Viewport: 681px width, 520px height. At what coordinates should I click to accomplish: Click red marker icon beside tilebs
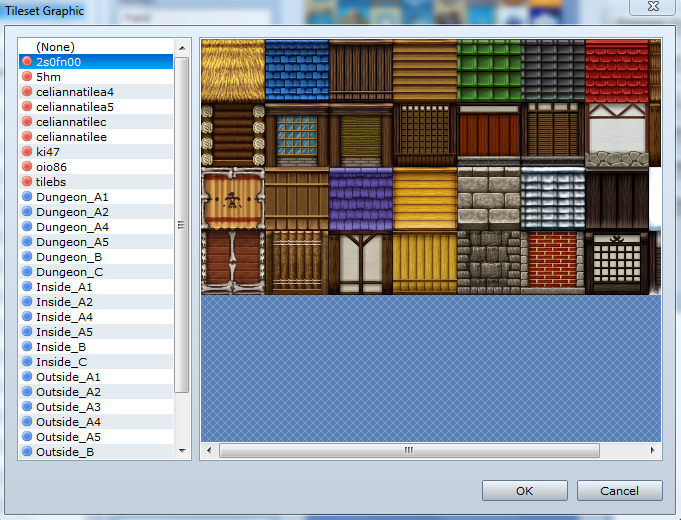[27, 181]
